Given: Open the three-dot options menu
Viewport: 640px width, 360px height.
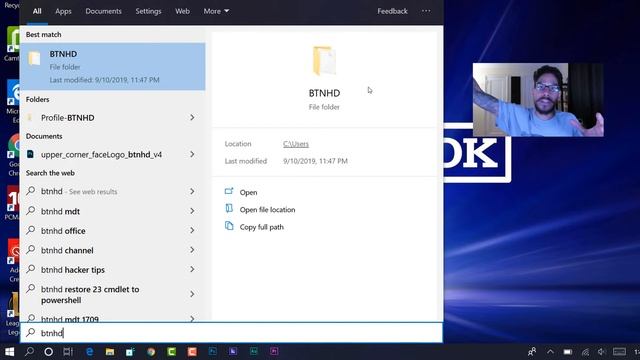Looking at the screenshot, I should pos(426,11).
